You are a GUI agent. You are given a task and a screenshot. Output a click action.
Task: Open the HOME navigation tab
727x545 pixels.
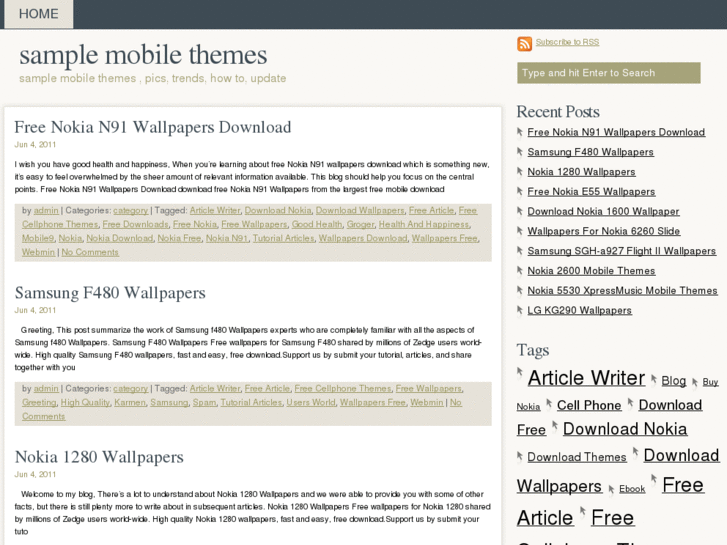(38, 14)
